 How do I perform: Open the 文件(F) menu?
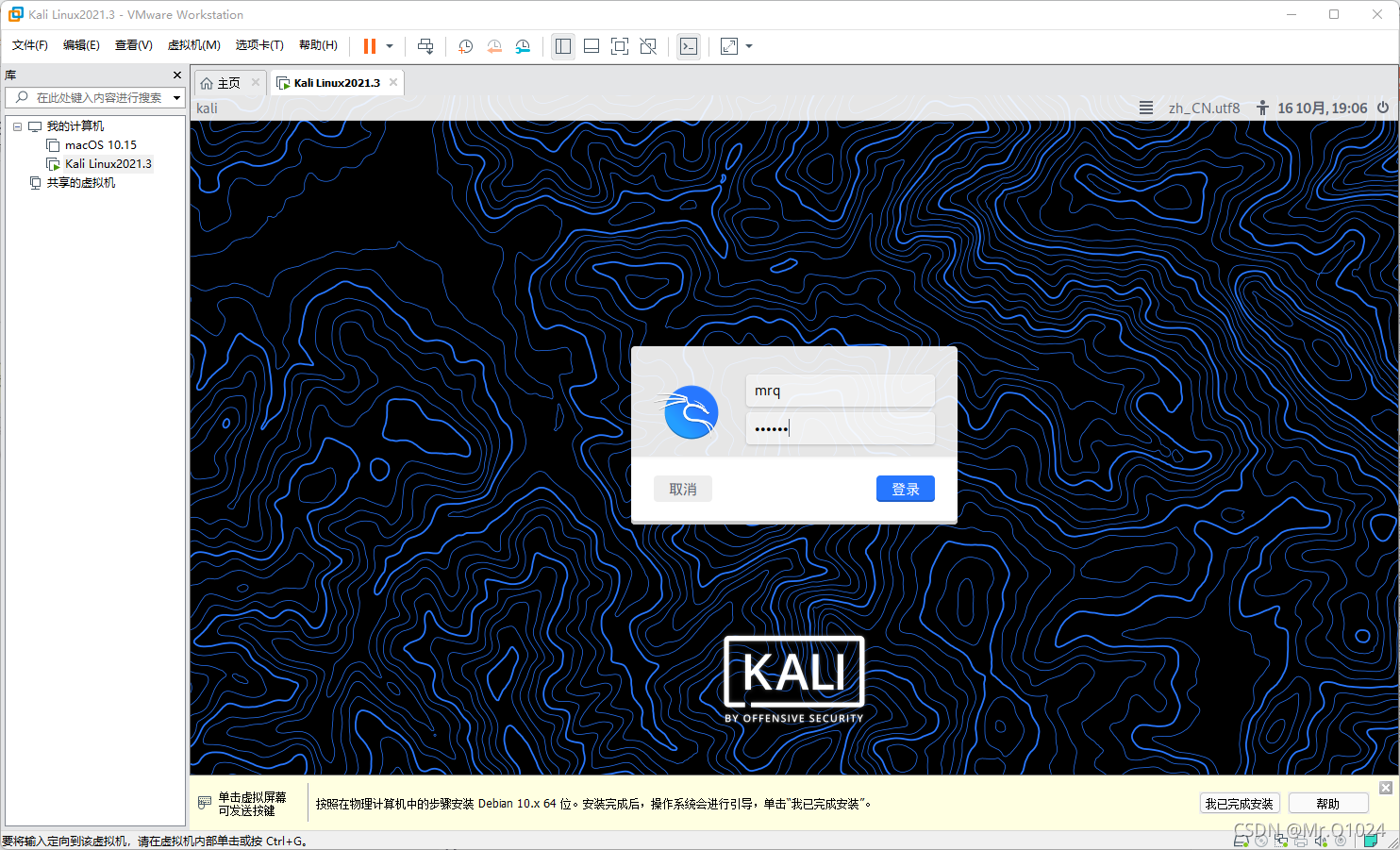[30, 45]
